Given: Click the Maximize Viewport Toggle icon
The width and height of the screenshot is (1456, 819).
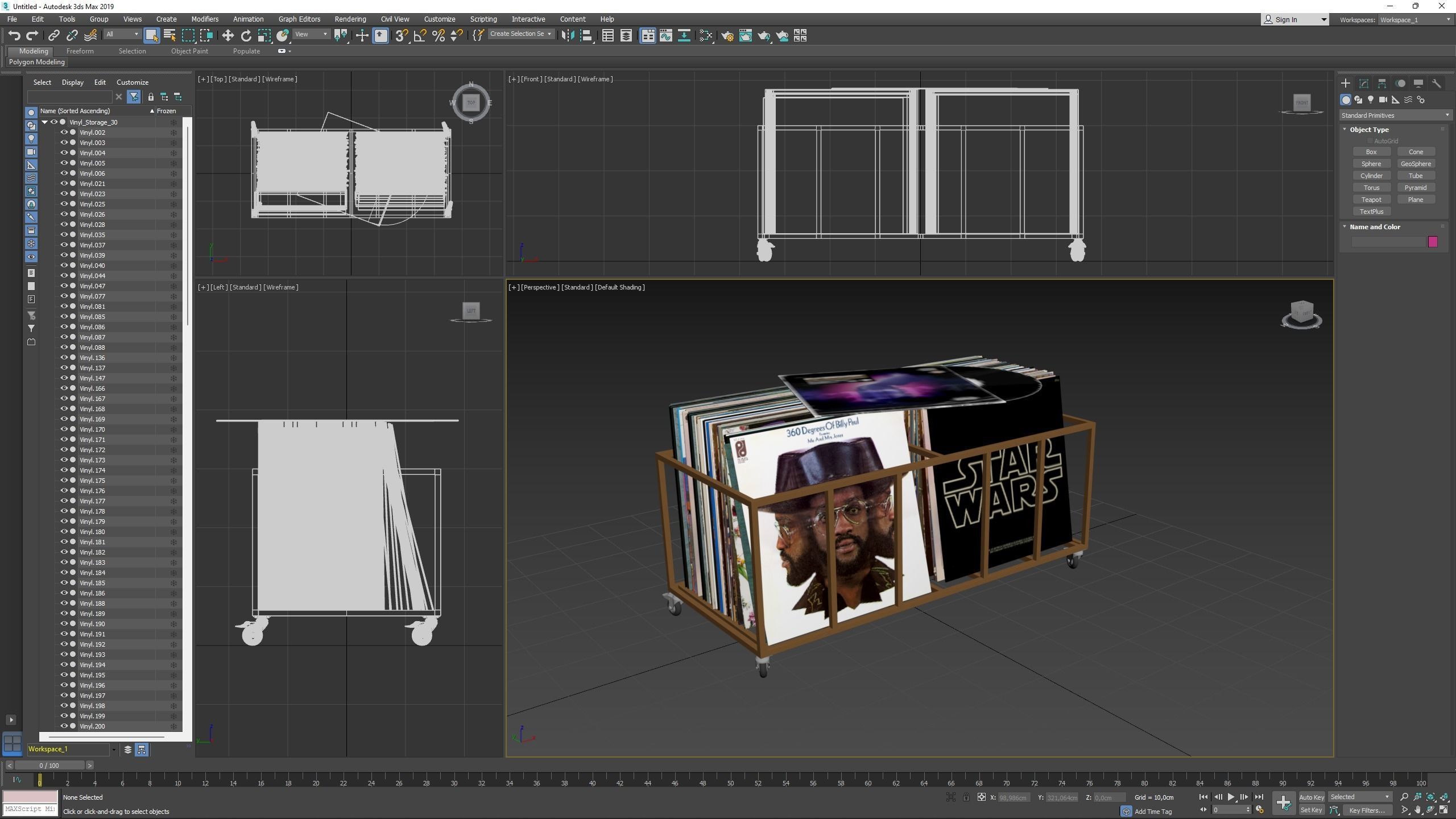Looking at the screenshot, I should click(x=1443, y=810).
